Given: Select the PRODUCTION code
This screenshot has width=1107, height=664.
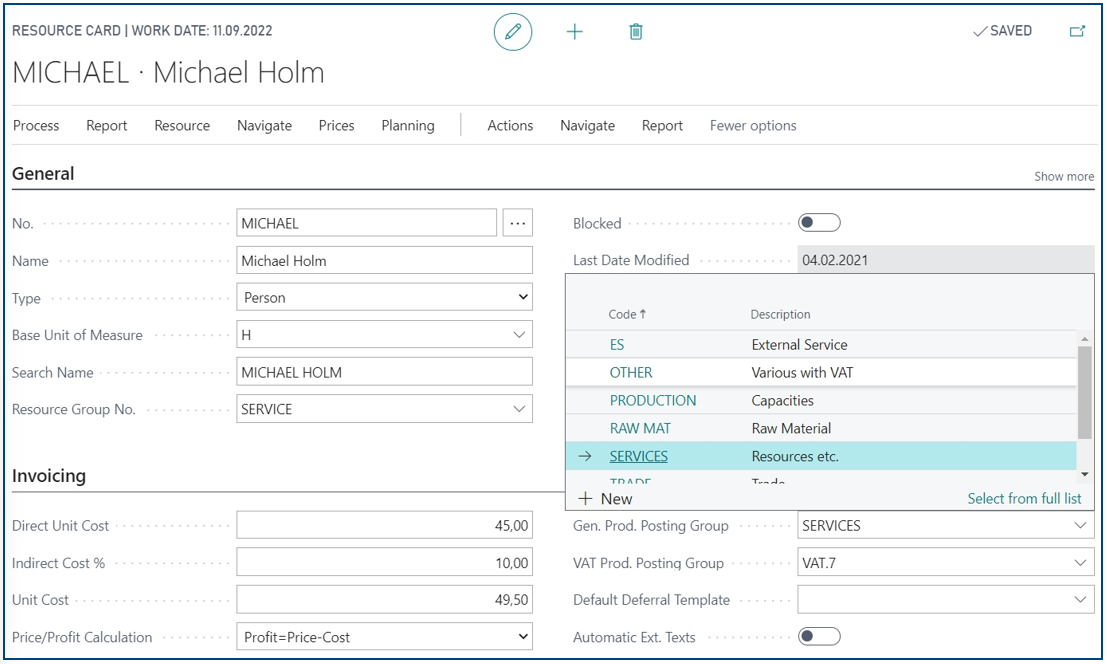Looking at the screenshot, I should point(652,401).
